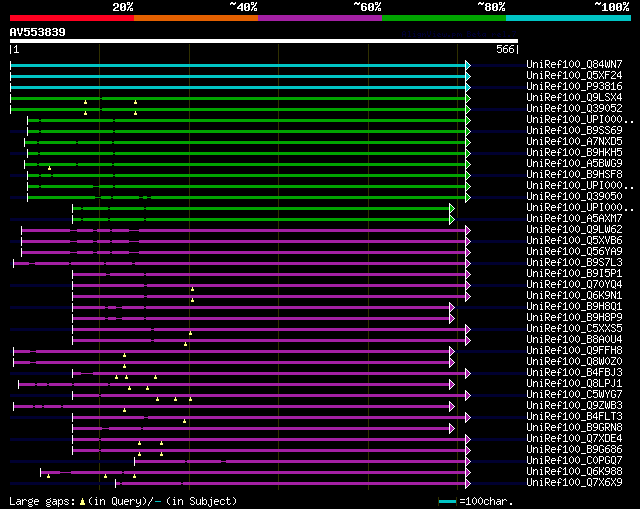
Task: Open the UniRef100_P93816 hit label
Action: pos(574,86)
